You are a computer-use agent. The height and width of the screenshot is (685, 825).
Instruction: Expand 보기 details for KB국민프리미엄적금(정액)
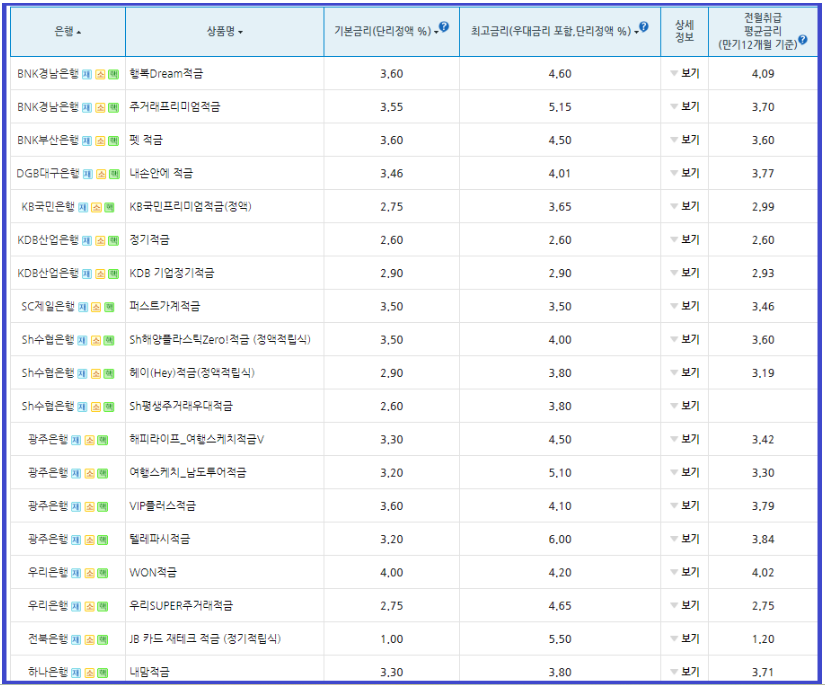[685, 206]
